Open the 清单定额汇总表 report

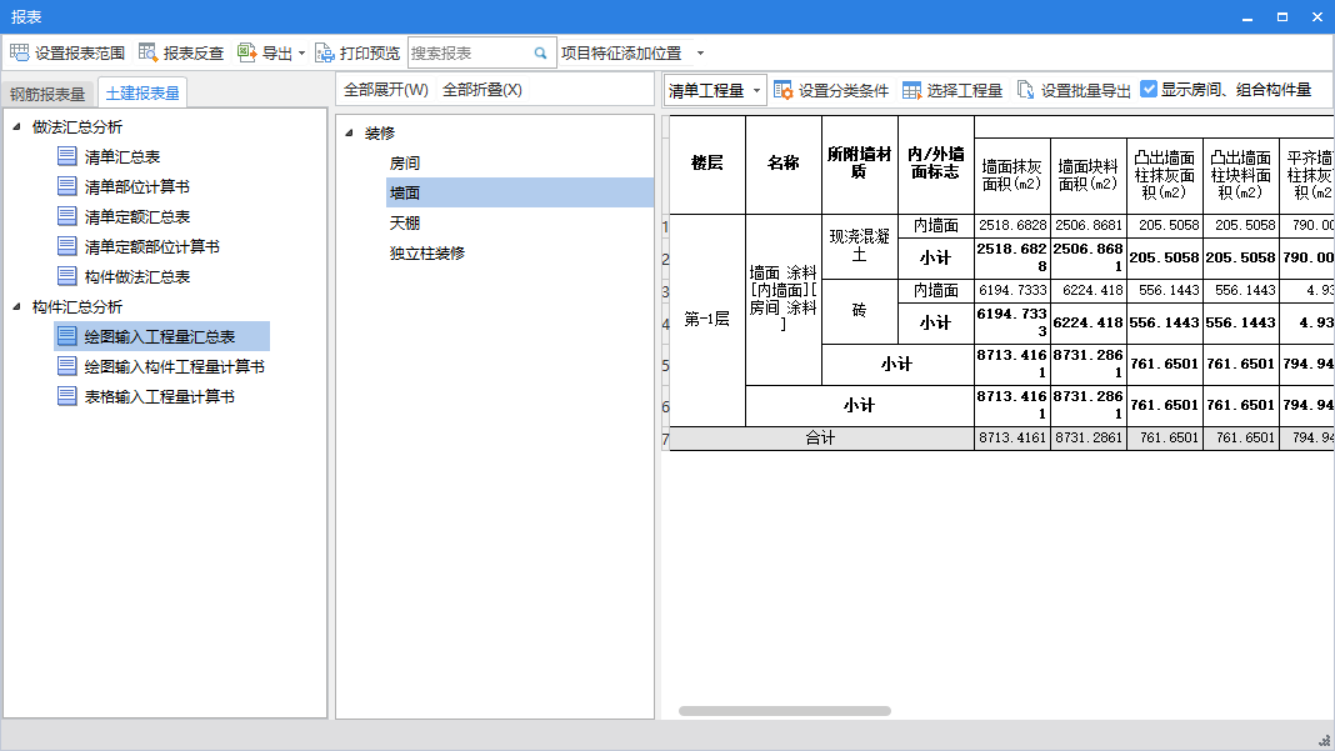137,217
